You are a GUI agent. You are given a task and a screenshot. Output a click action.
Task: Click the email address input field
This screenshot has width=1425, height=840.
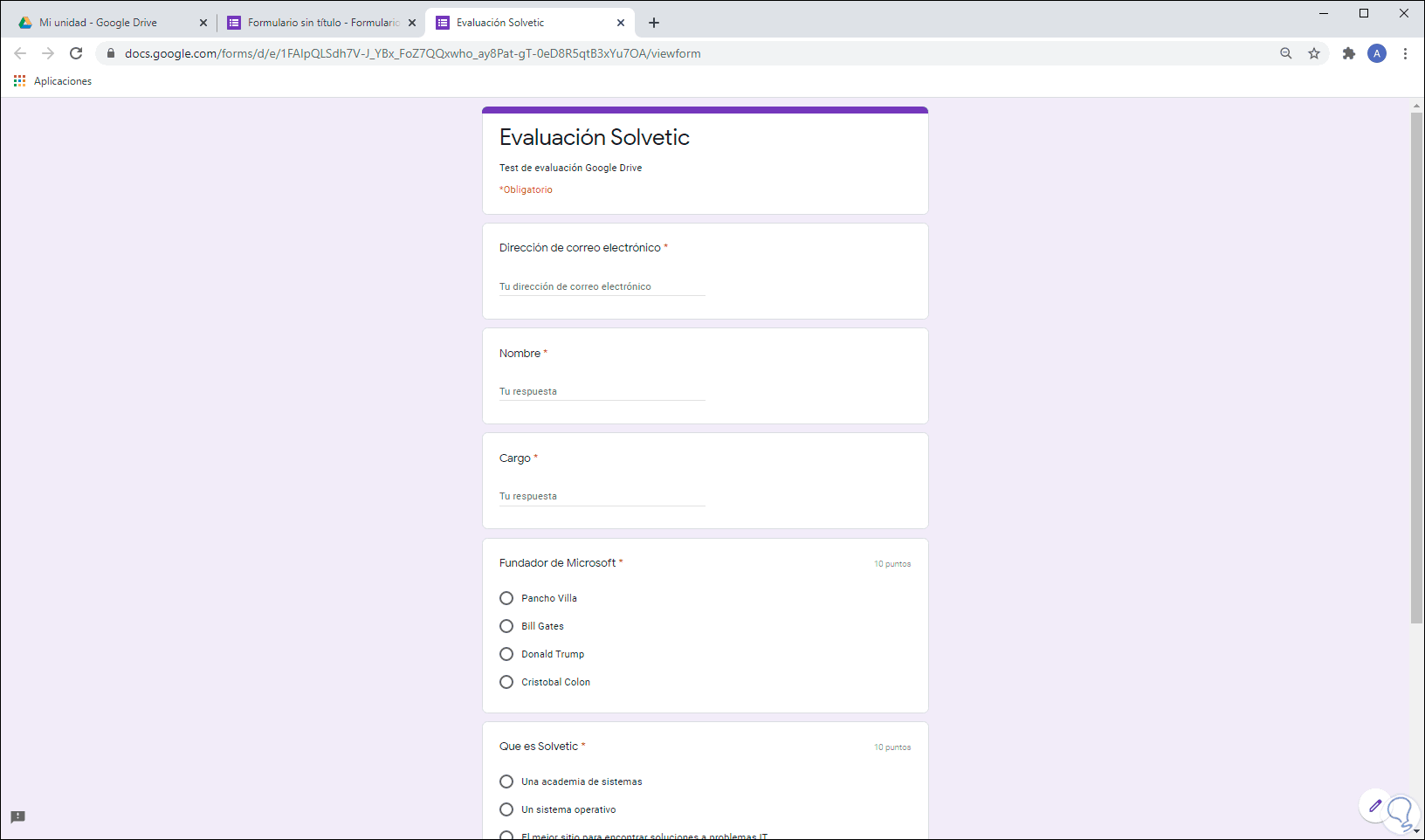coord(602,286)
